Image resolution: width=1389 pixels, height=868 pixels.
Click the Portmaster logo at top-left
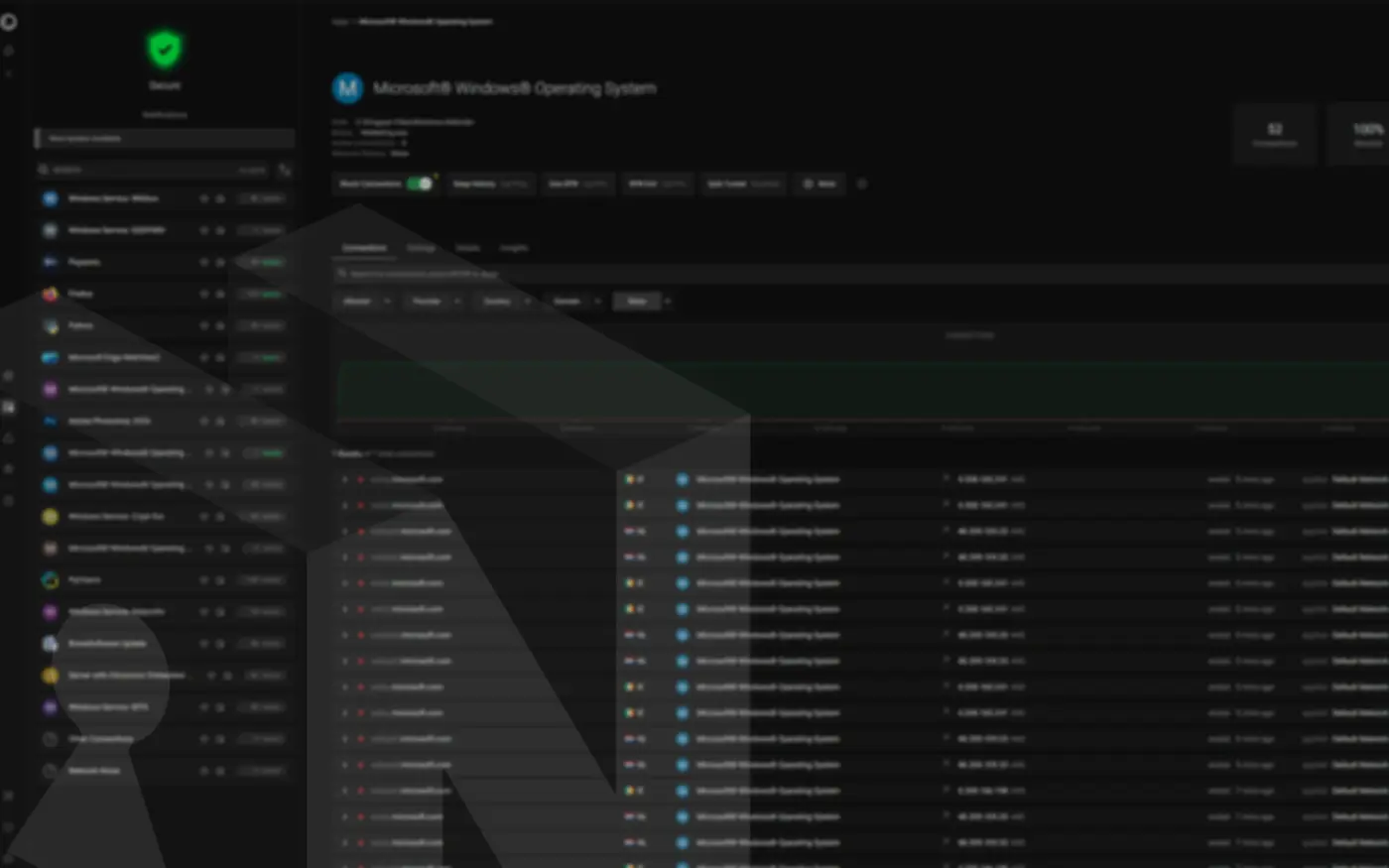click(x=9, y=21)
